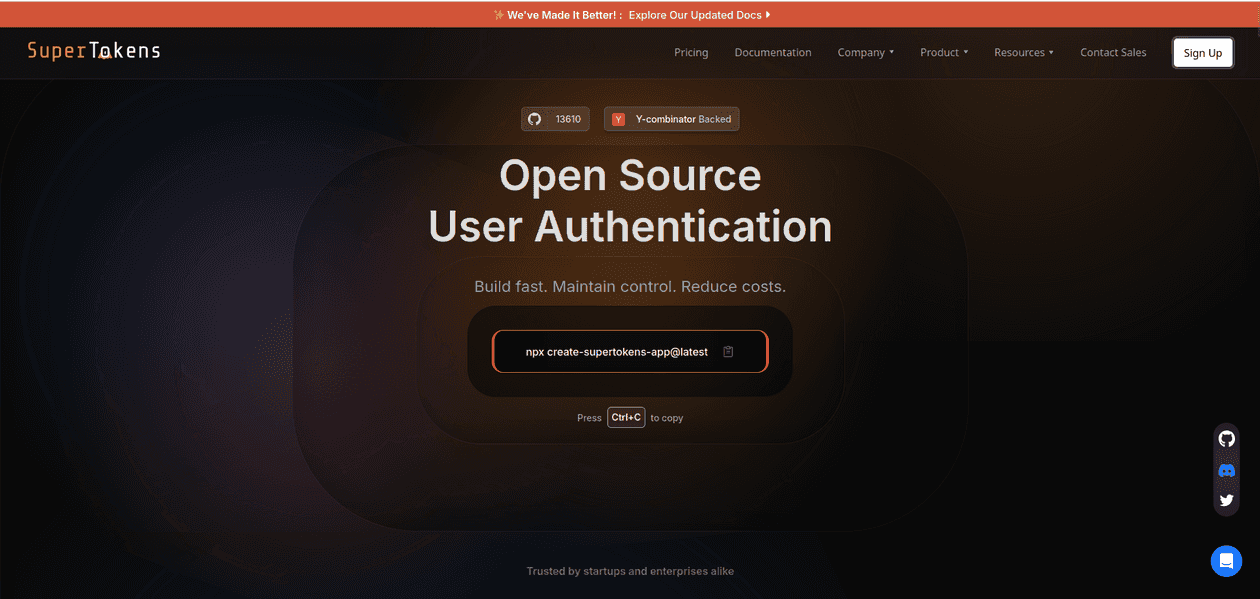Open SuperTokens GitHub via star badge icon
The image size is (1260, 599).
point(535,118)
